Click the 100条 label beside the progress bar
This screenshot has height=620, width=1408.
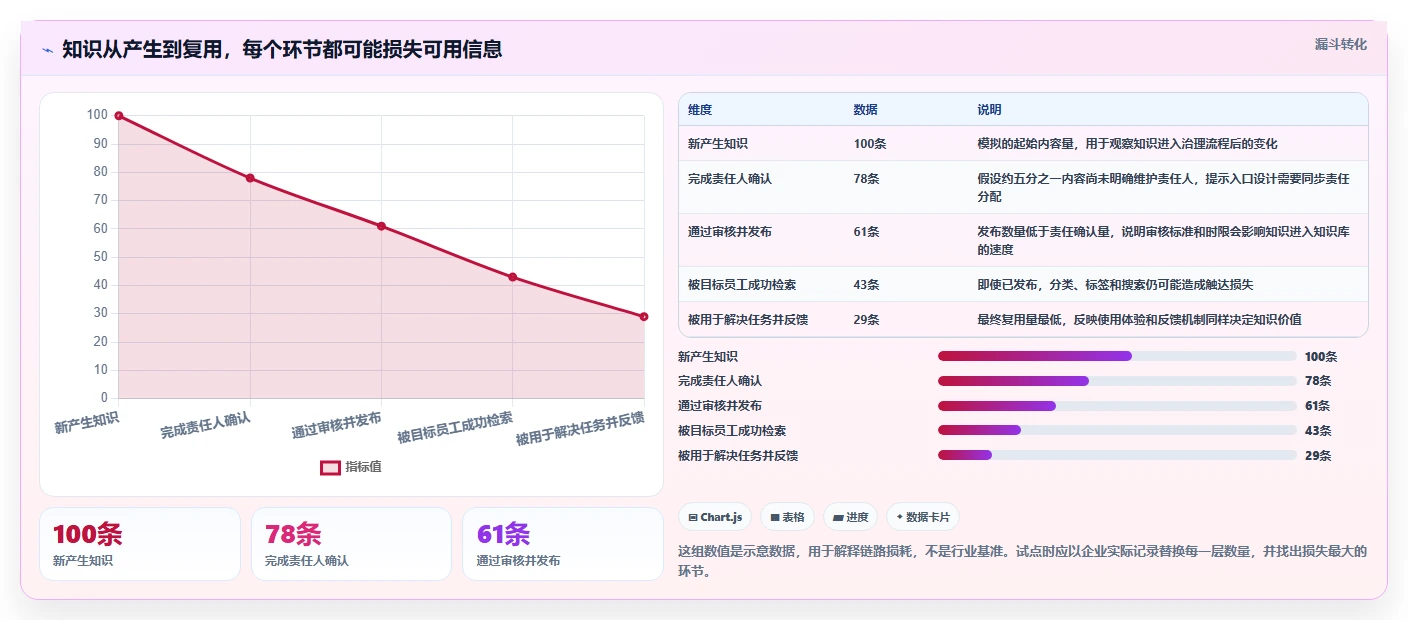click(x=1321, y=356)
